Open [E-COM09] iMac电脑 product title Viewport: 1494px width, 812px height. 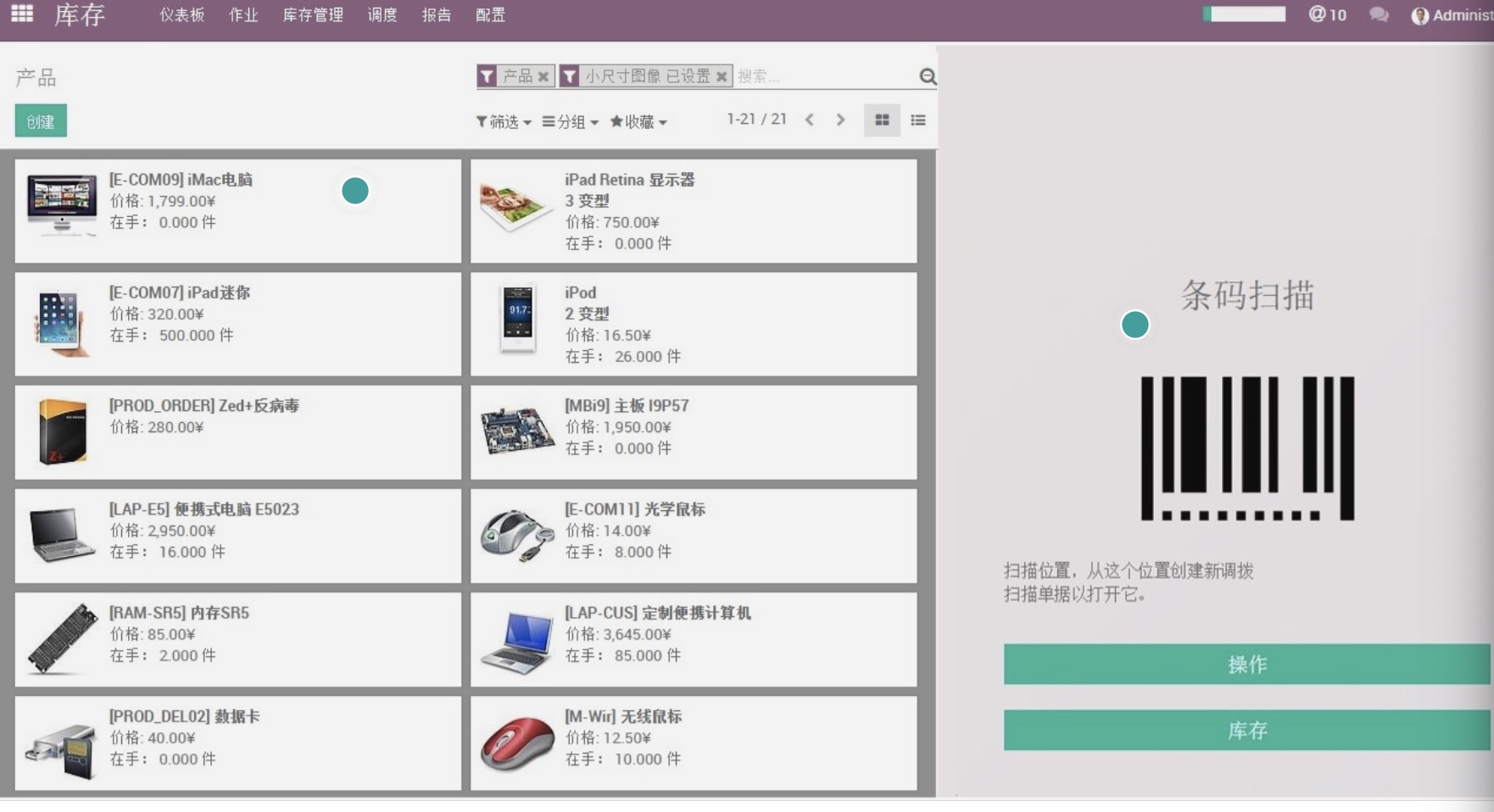coord(181,180)
